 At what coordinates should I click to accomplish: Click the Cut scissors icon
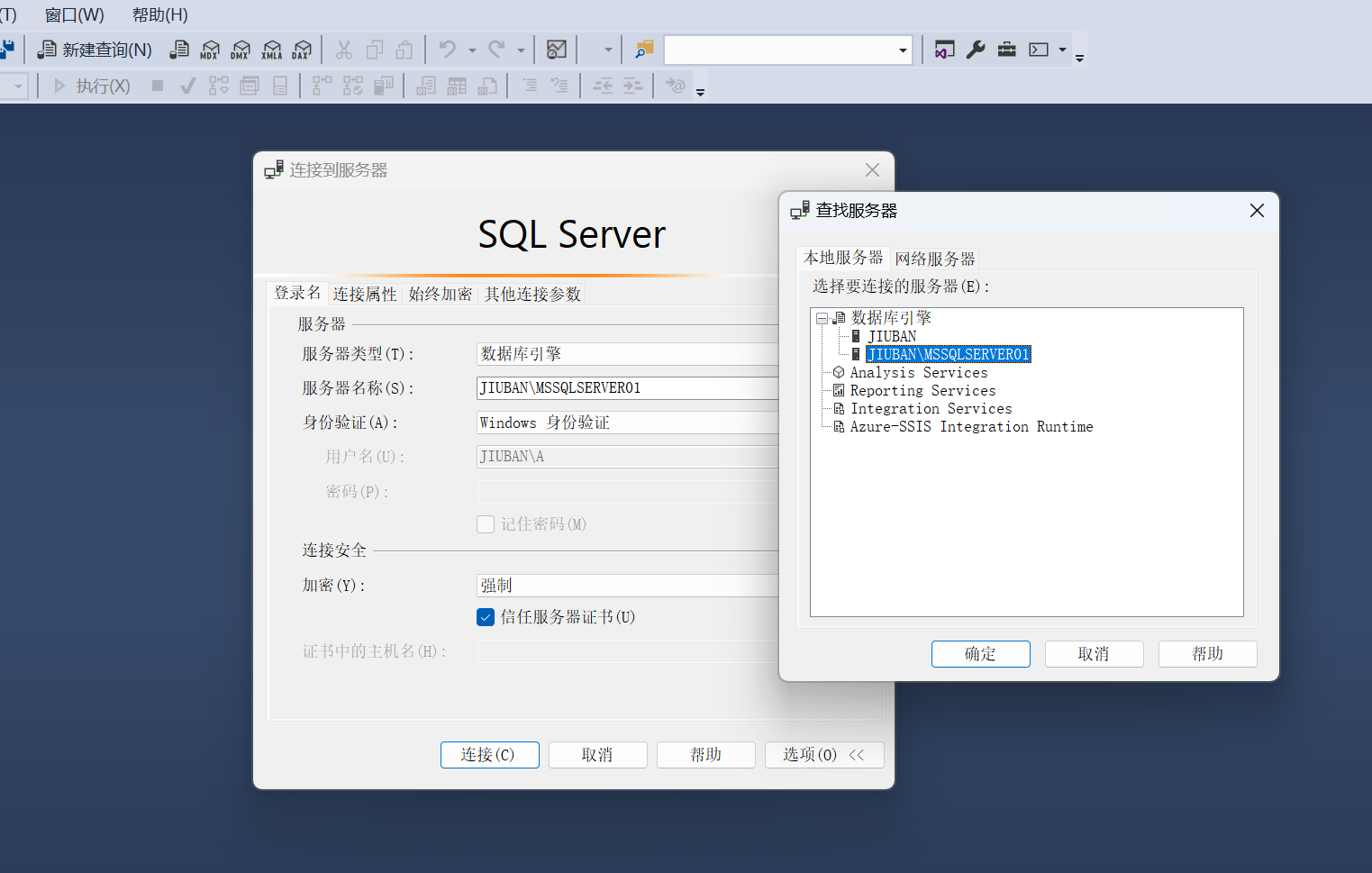click(344, 50)
